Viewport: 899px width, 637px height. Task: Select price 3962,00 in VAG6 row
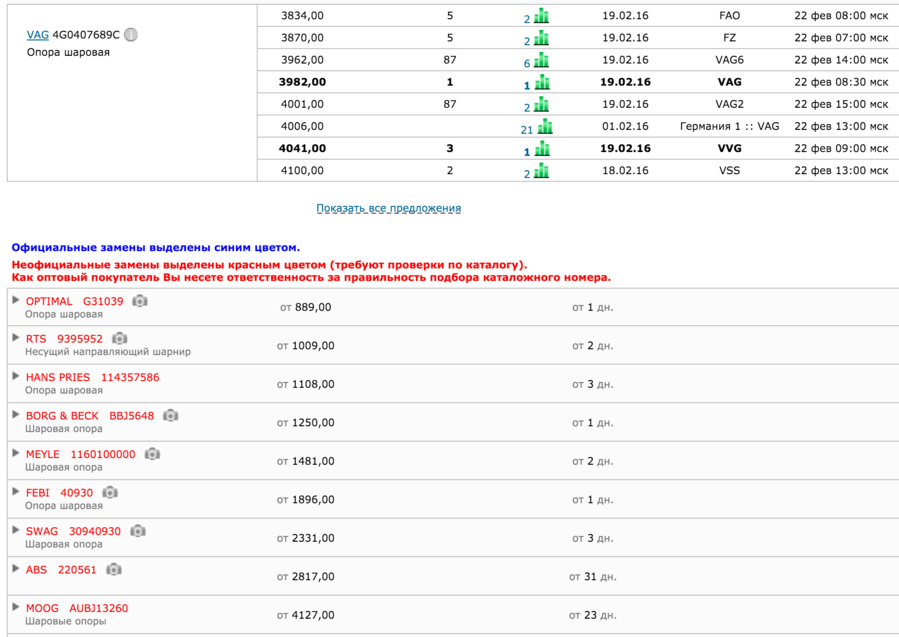coord(302,60)
